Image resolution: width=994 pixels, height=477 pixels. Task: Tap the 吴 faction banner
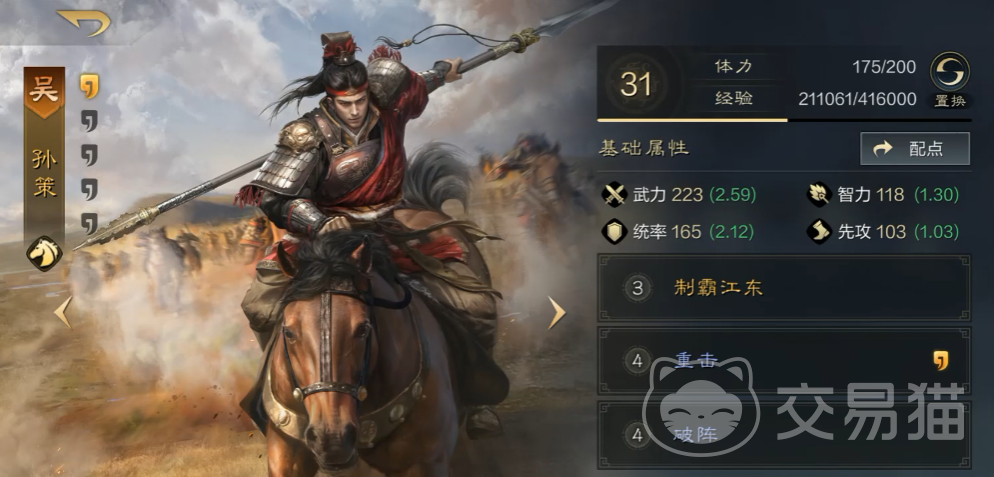coord(44,93)
